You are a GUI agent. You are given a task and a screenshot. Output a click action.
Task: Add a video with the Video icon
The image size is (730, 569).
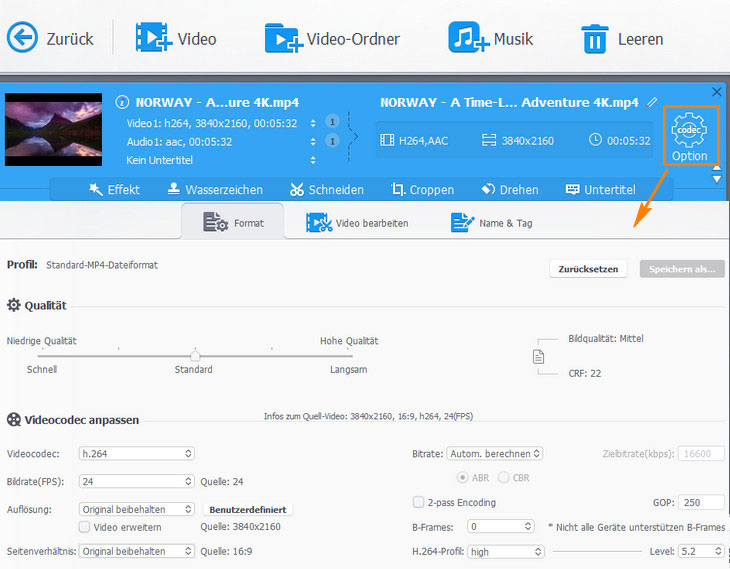point(153,38)
